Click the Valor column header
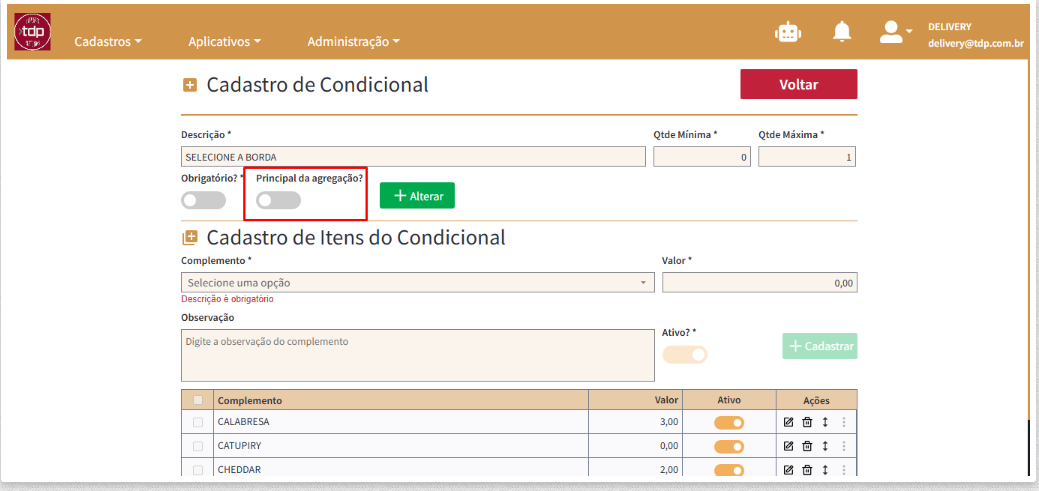Screen dimensions: 1039x491 point(636,400)
